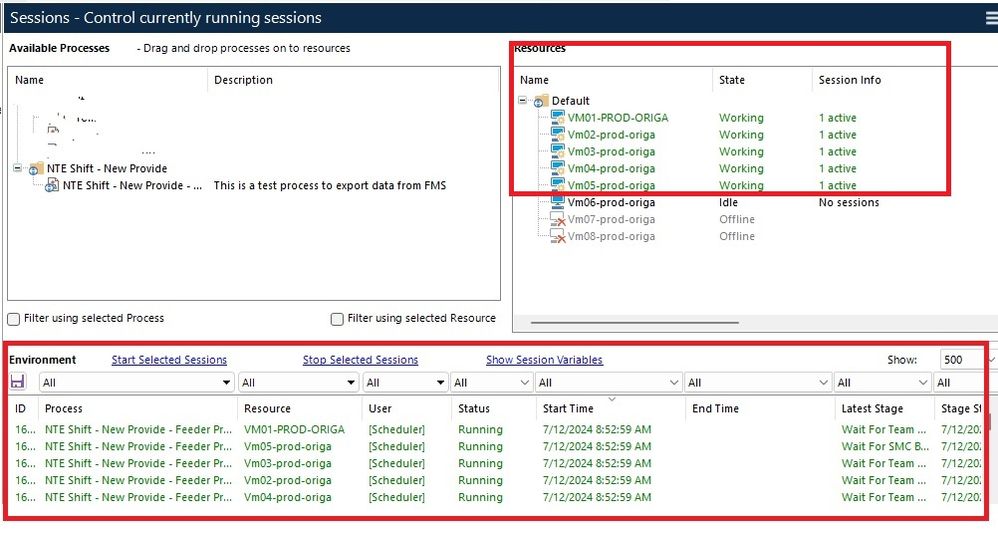This screenshot has width=998, height=537.
Task: Open the Start Time filter dropdown
Action: click(674, 382)
